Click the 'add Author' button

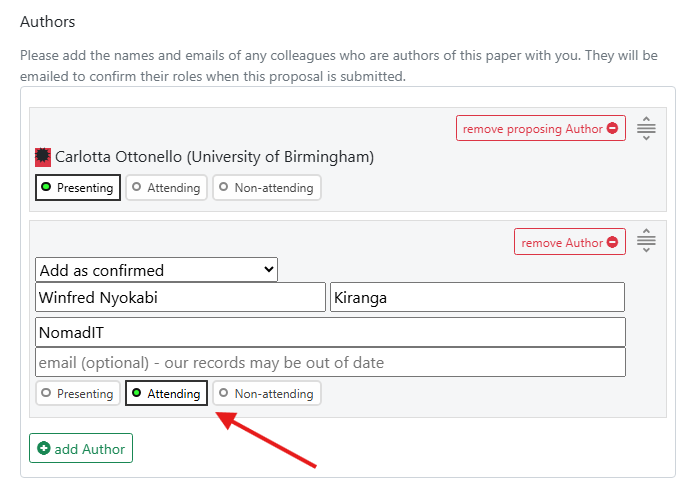(x=81, y=449)
